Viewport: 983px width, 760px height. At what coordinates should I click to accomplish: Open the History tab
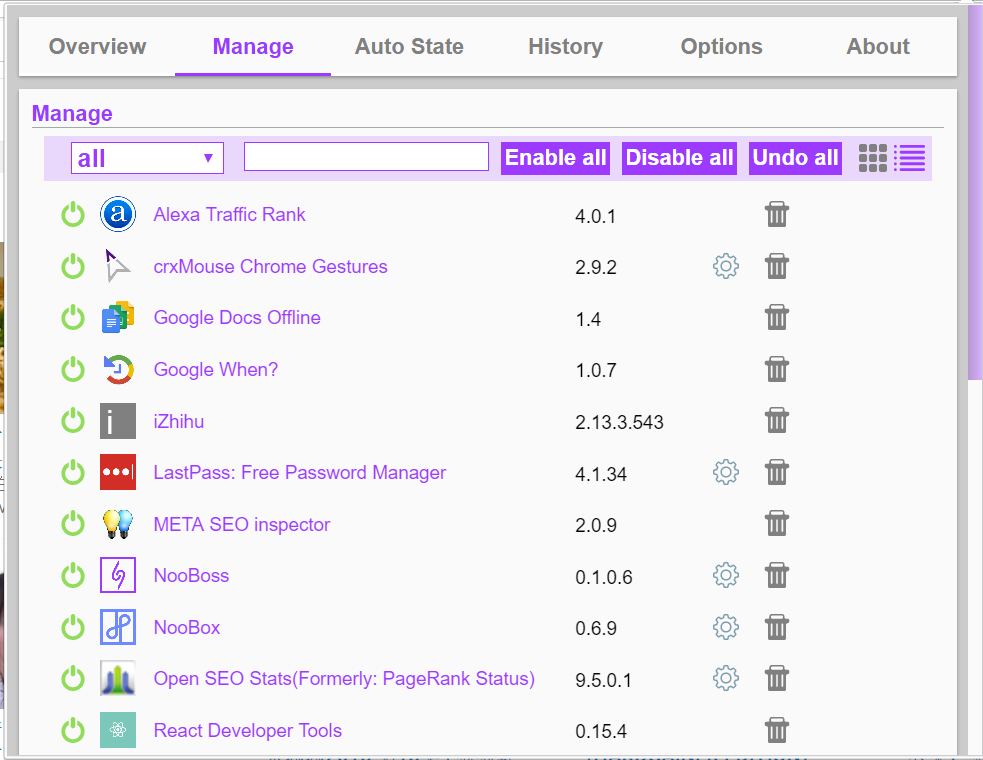[x=565, y=46]
